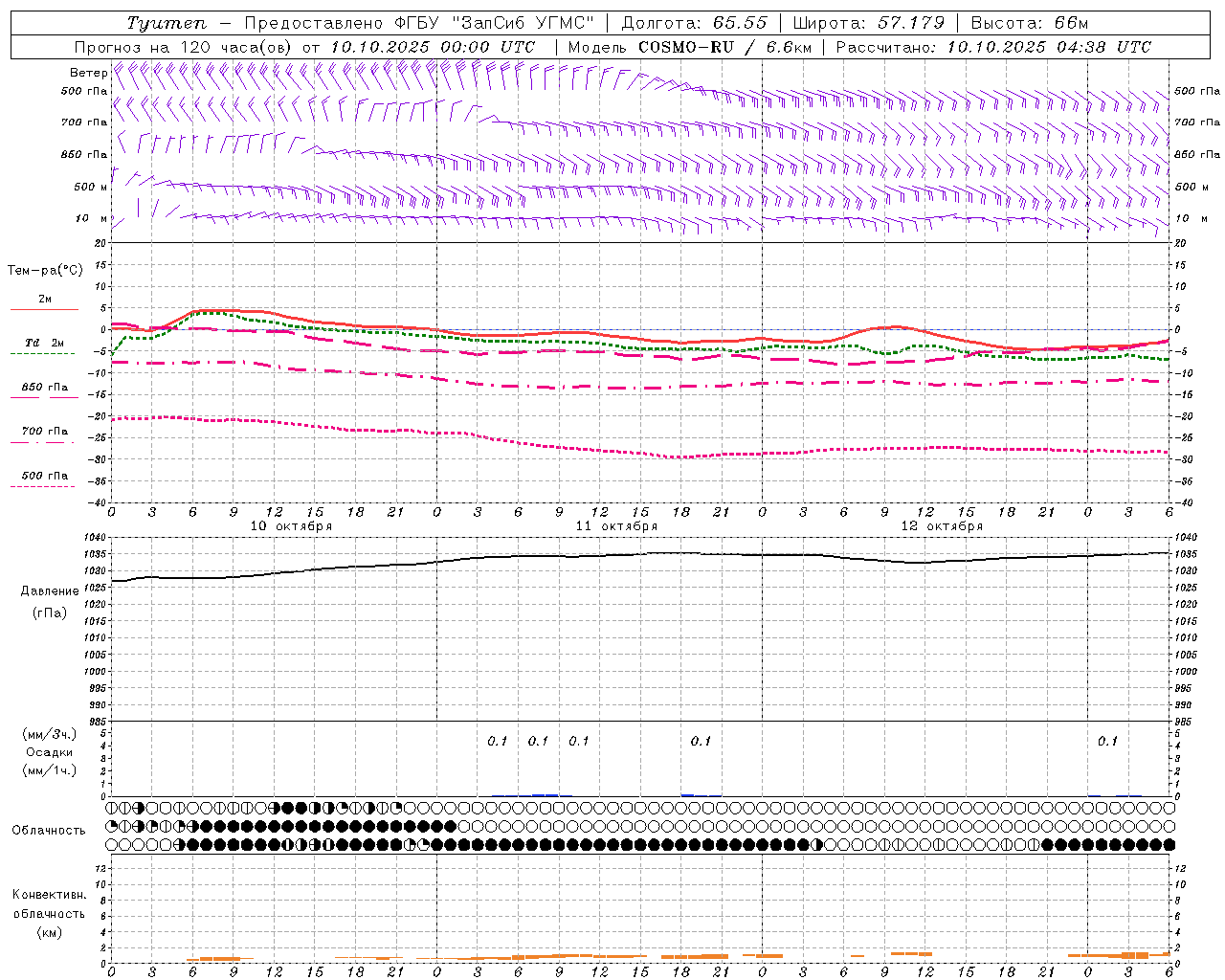Click the "500 гПа" entry in temperature legend

pos(44,475)
